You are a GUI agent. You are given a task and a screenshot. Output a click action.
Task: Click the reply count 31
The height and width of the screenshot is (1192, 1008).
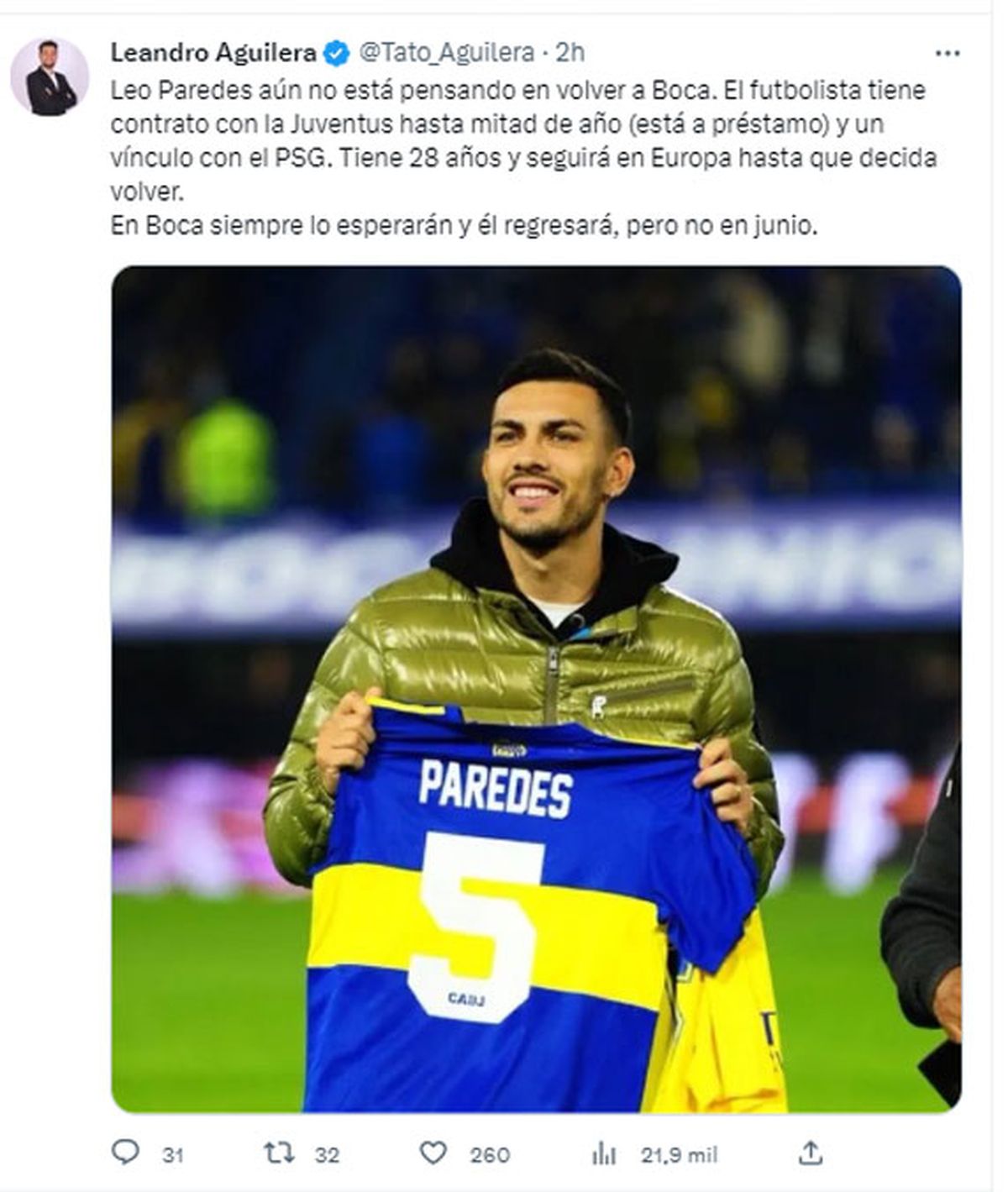[x=173, y=1155]
